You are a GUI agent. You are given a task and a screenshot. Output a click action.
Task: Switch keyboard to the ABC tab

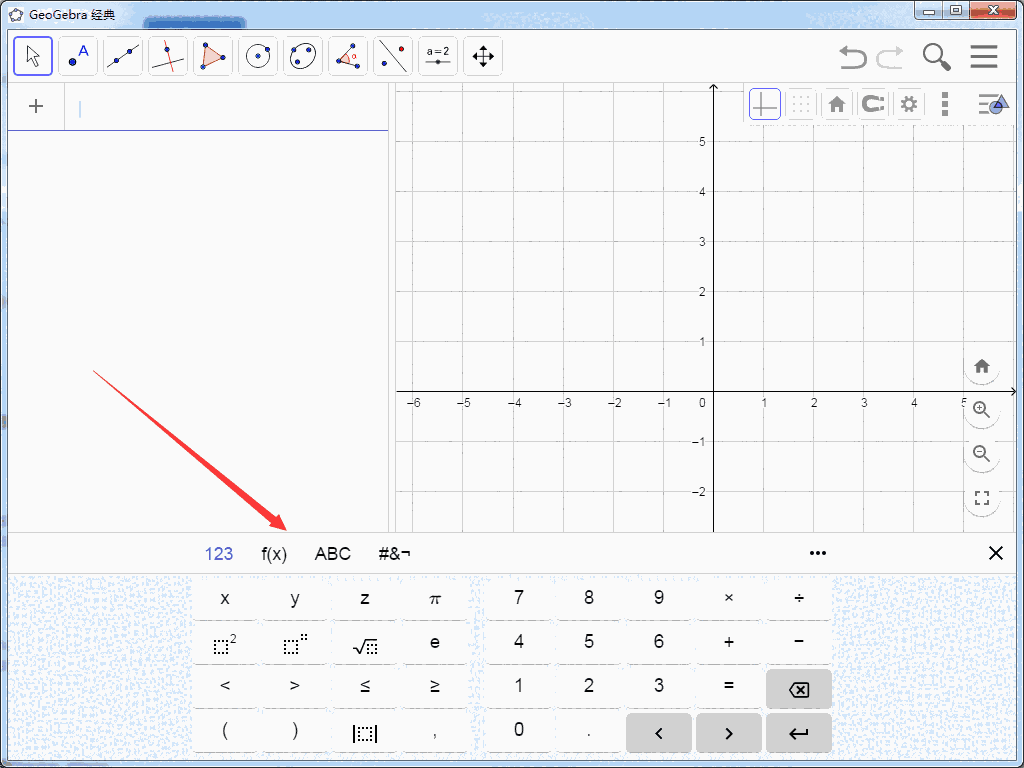333,554
